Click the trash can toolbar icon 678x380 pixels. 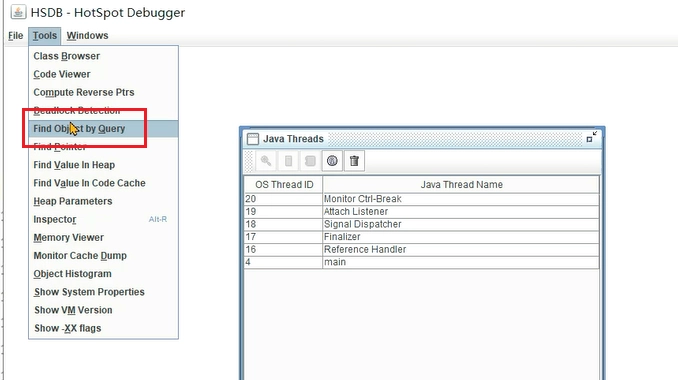pos(355,161)
